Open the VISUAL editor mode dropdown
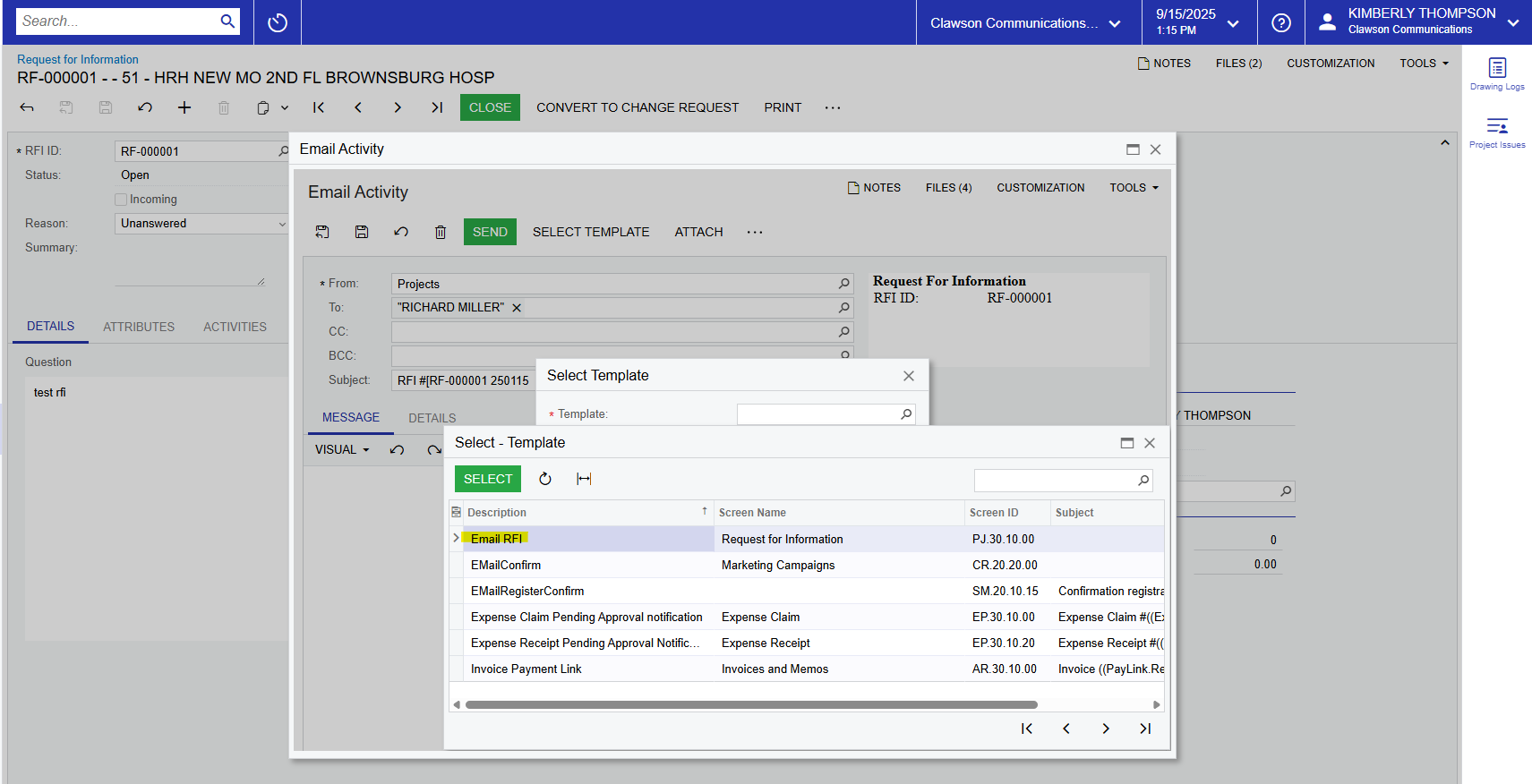1532x784 pixels. pos(342,449)
